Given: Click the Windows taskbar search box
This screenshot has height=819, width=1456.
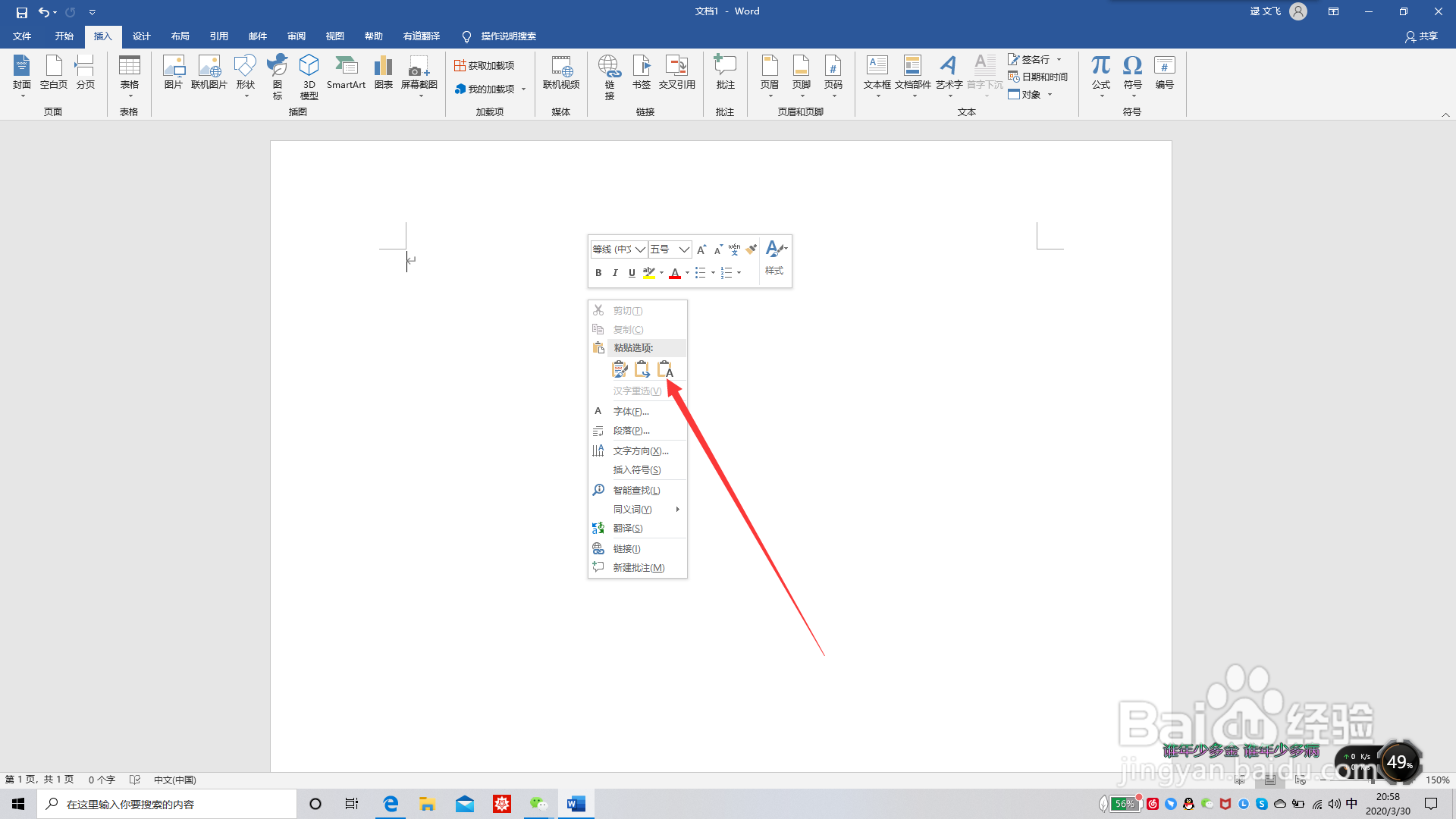Looking at the screenshot, I should pyautogui.click(x=167, y=804).
